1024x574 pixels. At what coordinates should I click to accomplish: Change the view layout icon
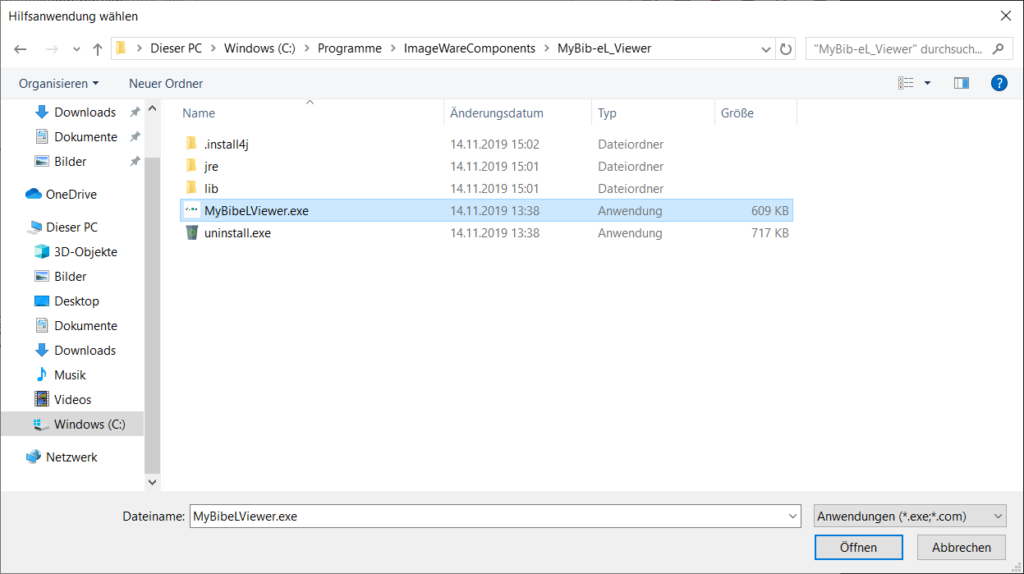[905, 83]
